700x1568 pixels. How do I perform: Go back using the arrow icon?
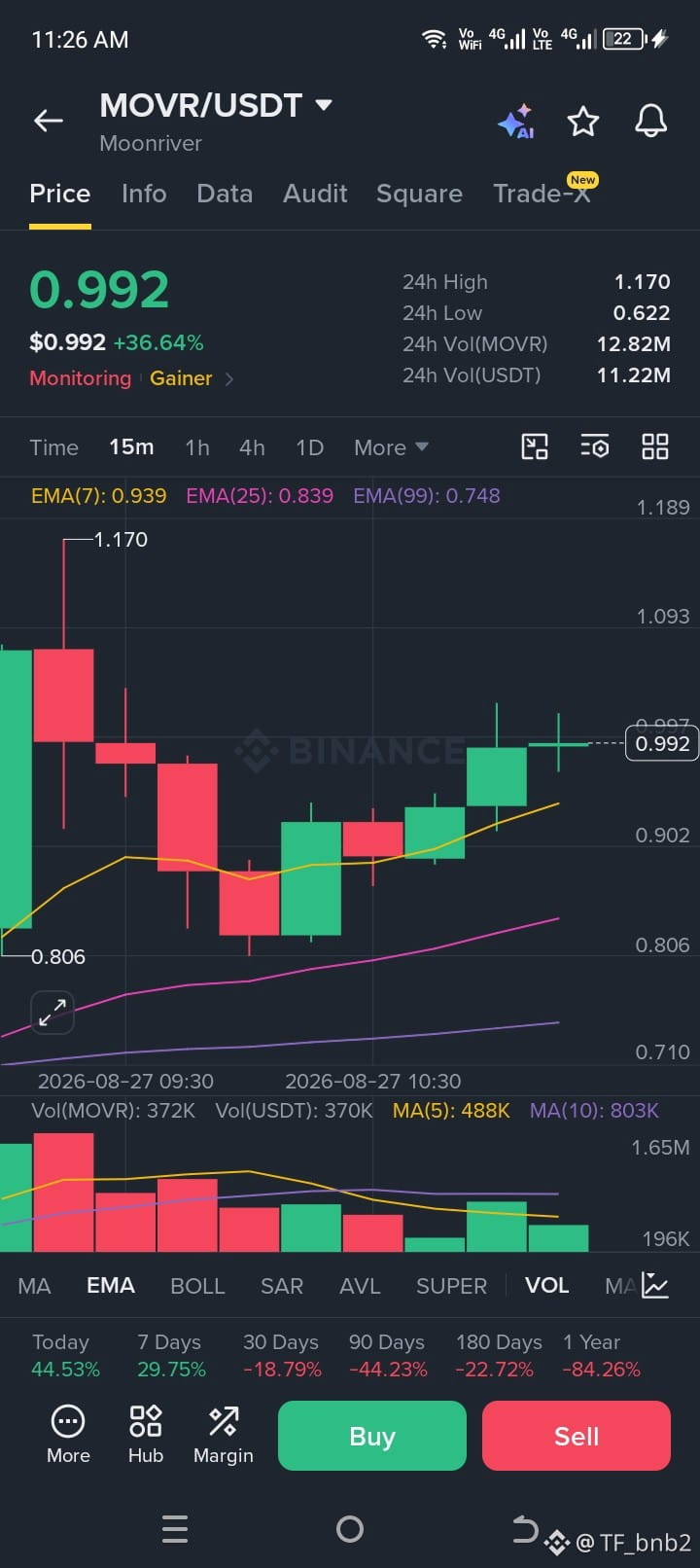tap(49, 121)
